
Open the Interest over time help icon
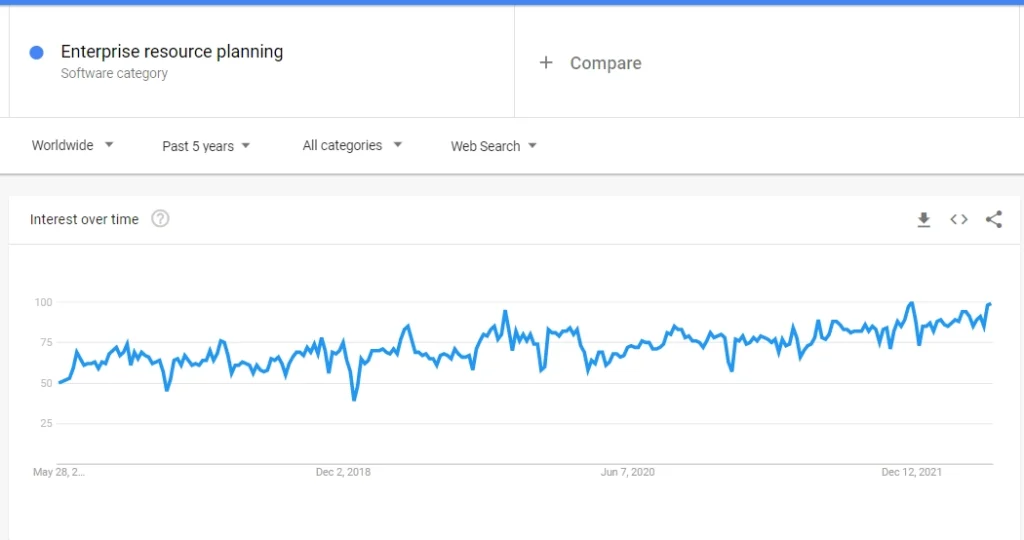[x=160, y=219]
